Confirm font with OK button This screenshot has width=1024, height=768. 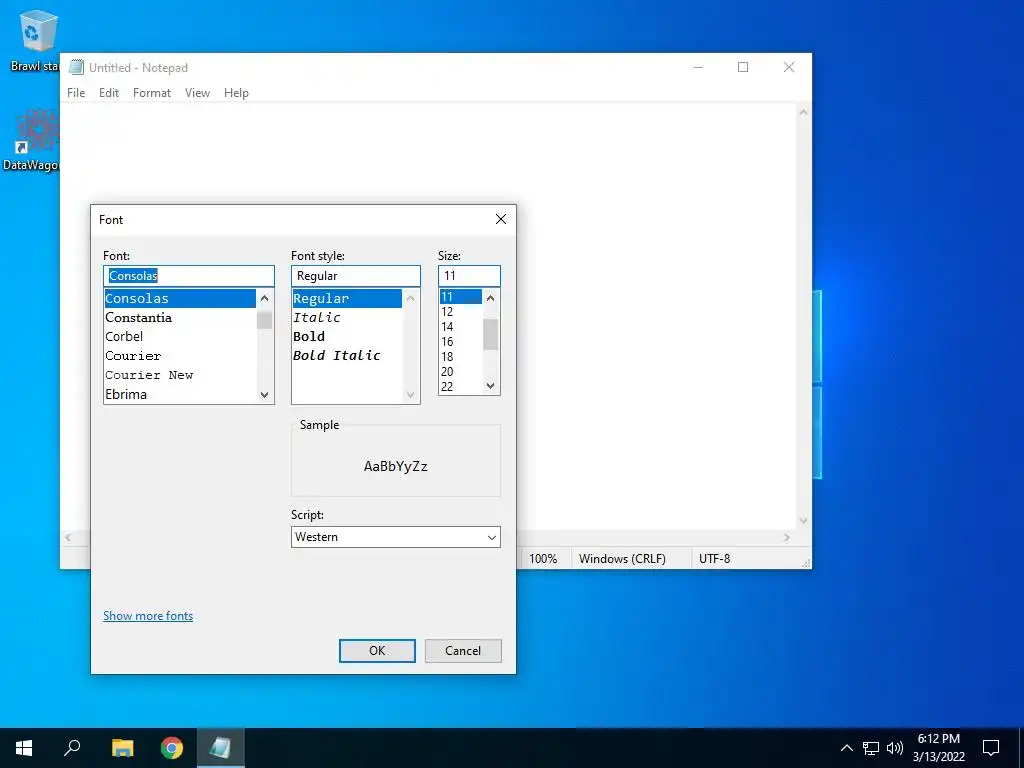(377, 650)
